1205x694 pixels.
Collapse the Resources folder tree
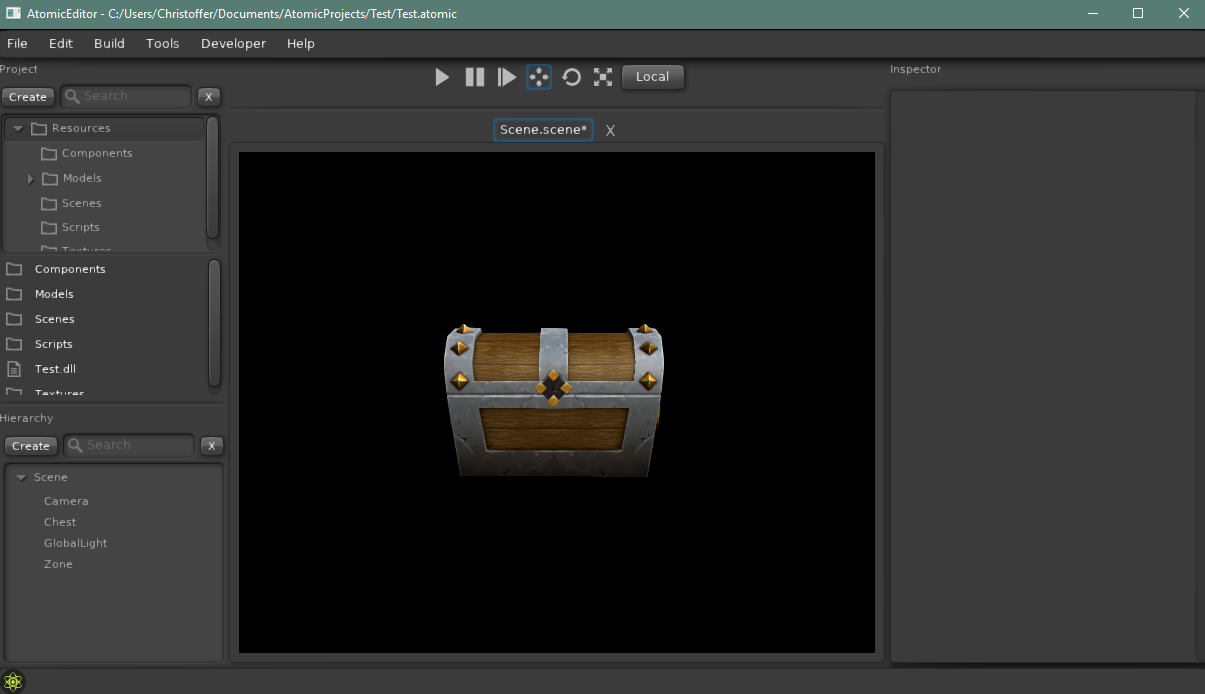pos(18,129)
